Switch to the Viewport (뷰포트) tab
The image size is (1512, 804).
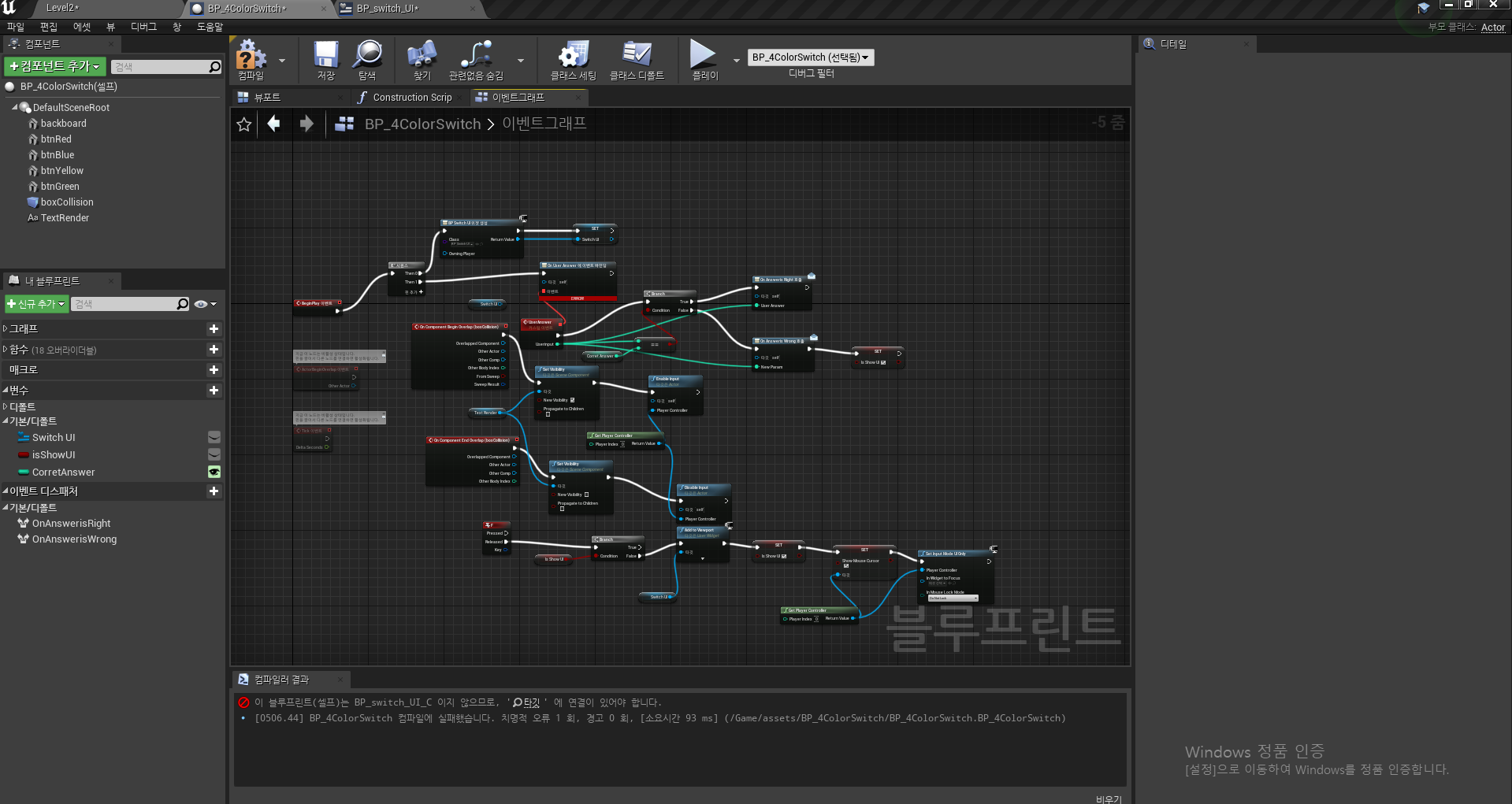point(268,98)
